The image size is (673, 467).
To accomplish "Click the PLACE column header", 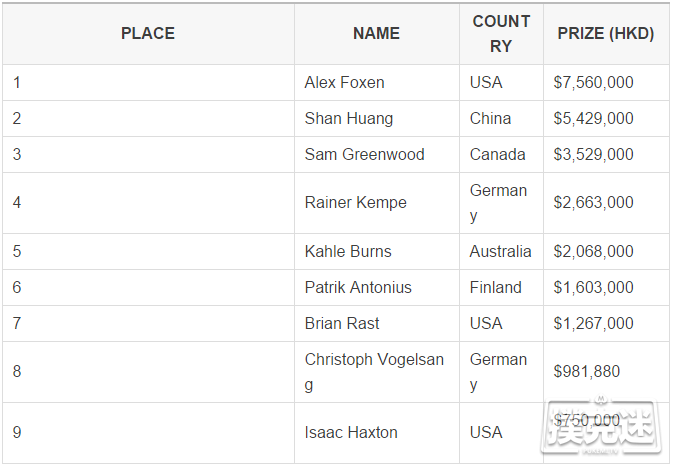I will [x=148, y=33].
